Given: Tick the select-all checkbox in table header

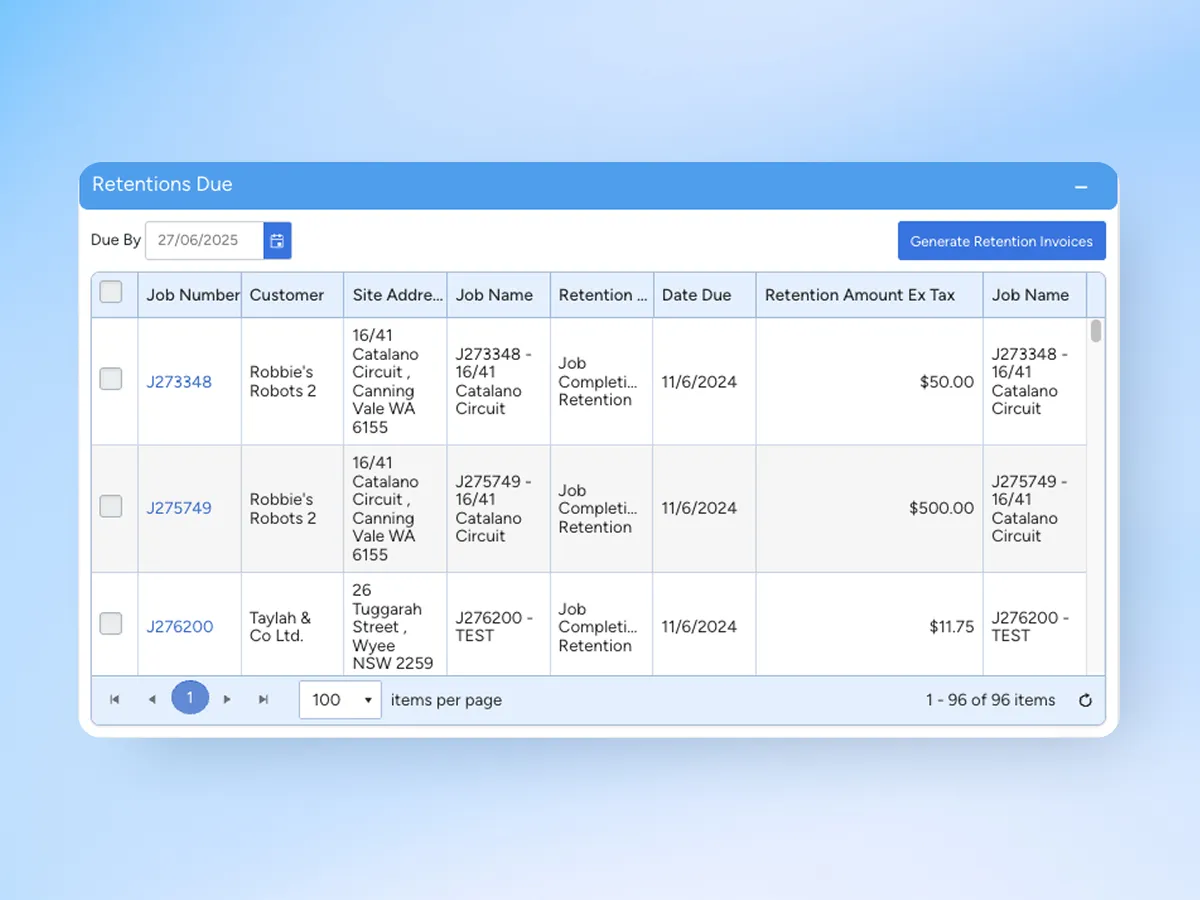Looking at the screenshot, I should (111, 292).
